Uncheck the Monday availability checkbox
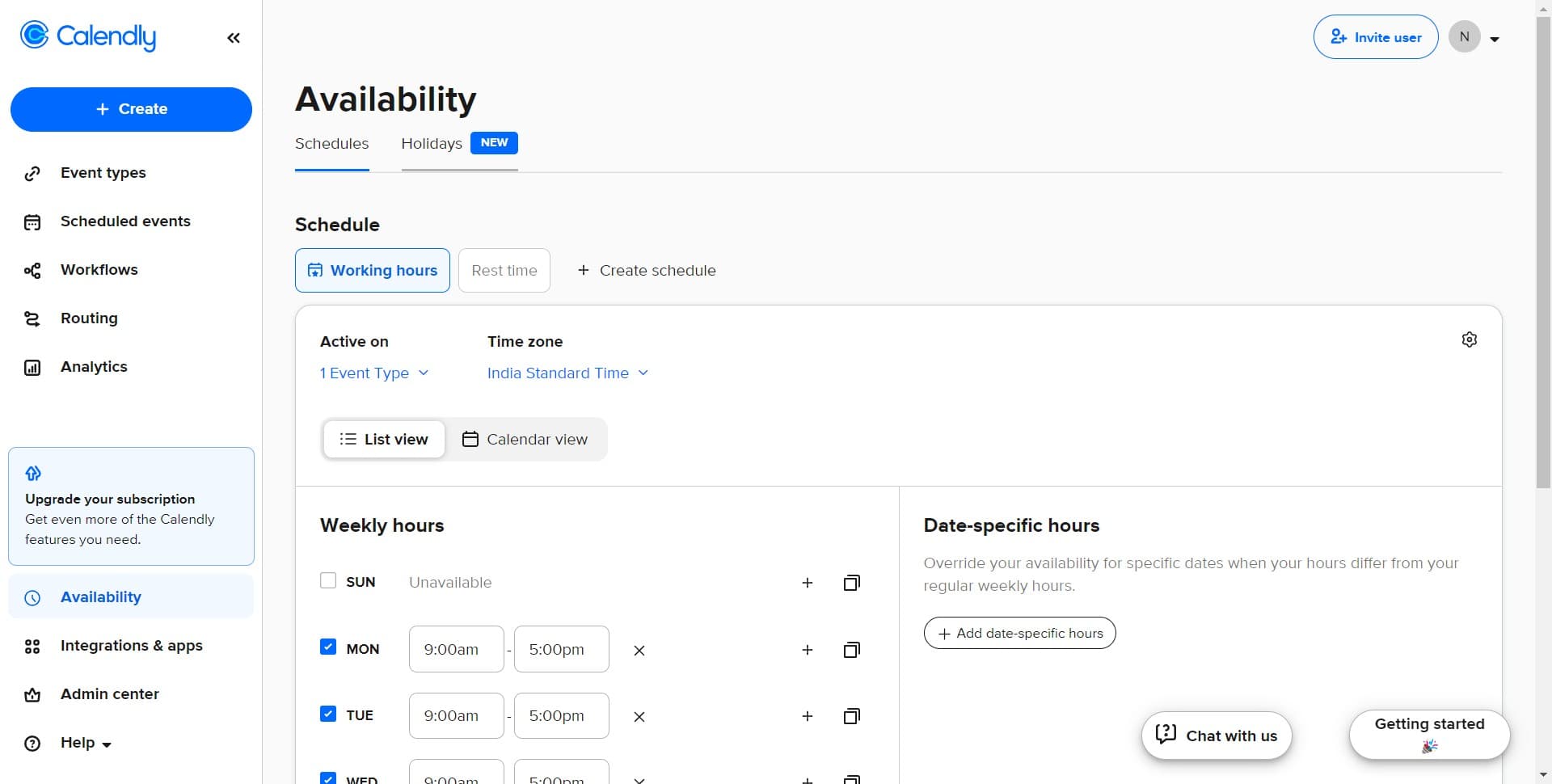Screen dimensions: 1552x784 (x=328, y=647)
